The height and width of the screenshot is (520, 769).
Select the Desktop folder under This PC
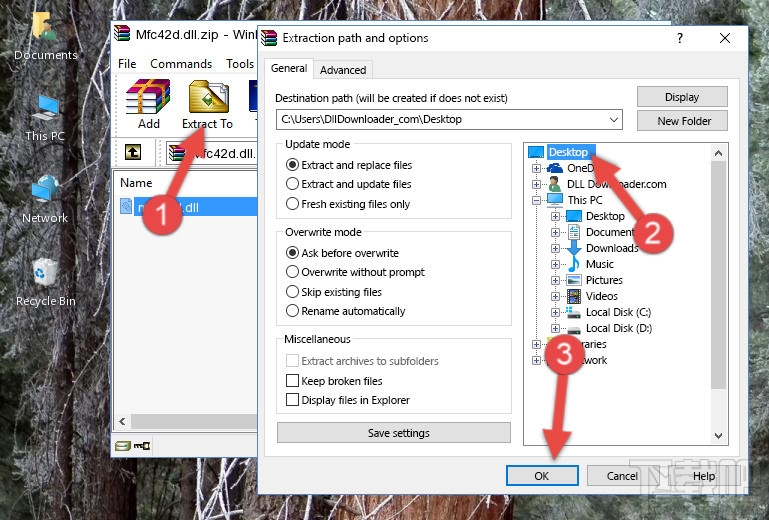click(605, 216)
